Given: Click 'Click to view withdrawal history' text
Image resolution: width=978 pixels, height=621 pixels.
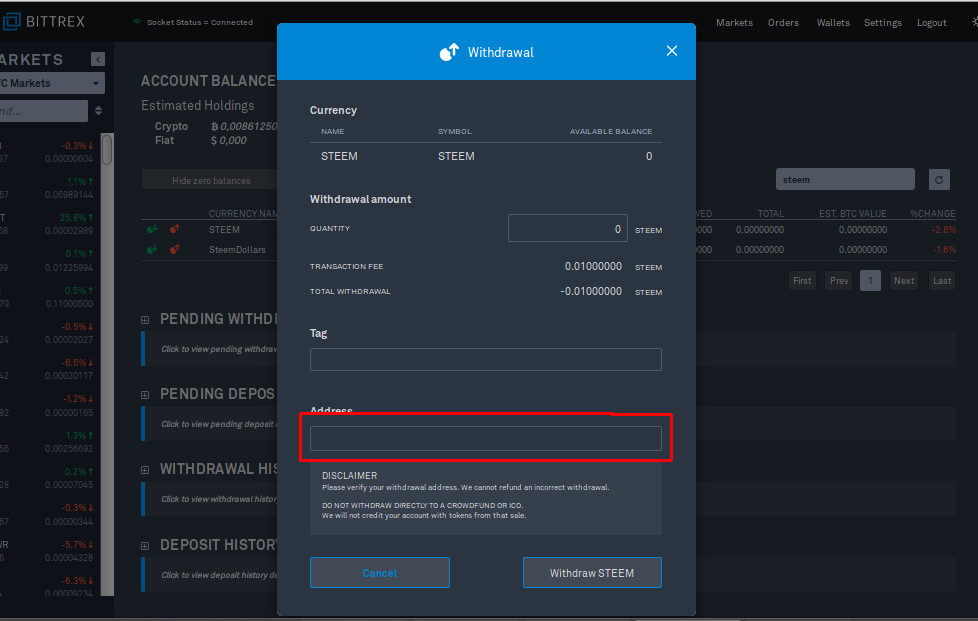Looking at the screenshot, I should 219,499.
